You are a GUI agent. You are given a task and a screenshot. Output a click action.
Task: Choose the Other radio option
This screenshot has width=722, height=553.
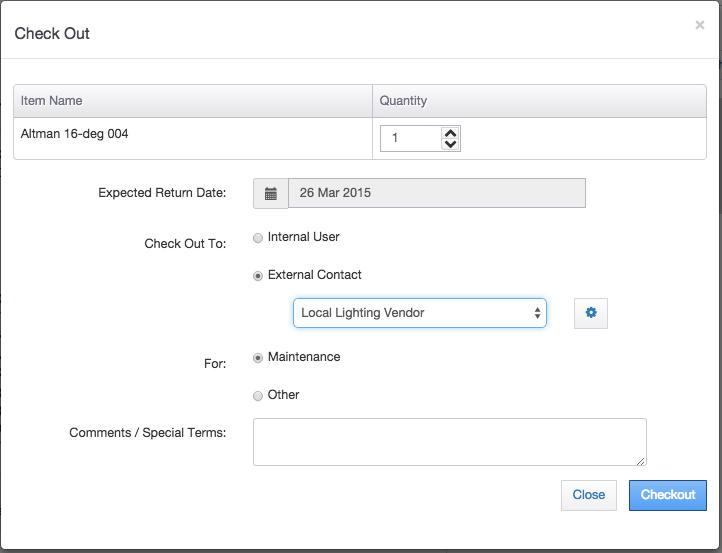[x=258, y=396]
